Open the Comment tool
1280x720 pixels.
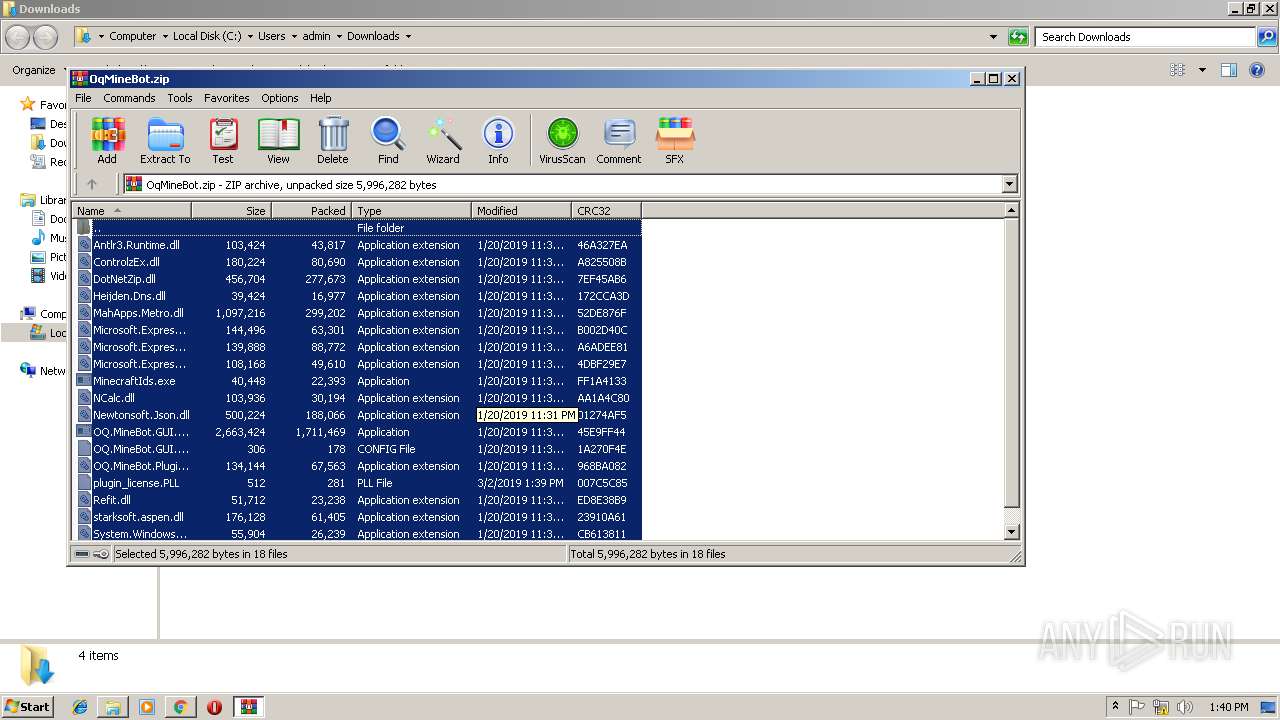(619, 140)
